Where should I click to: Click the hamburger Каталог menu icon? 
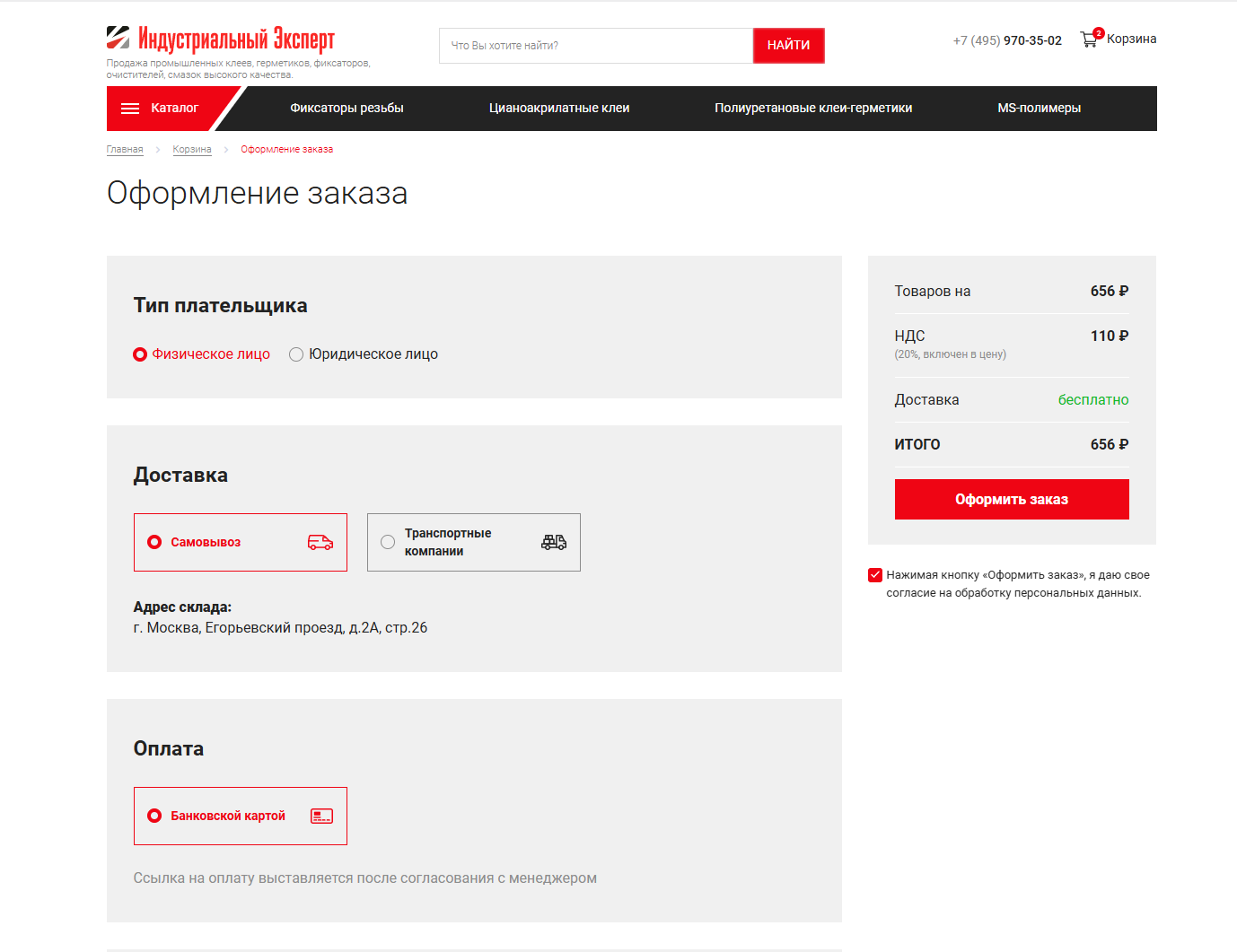[x=130, y=109]
